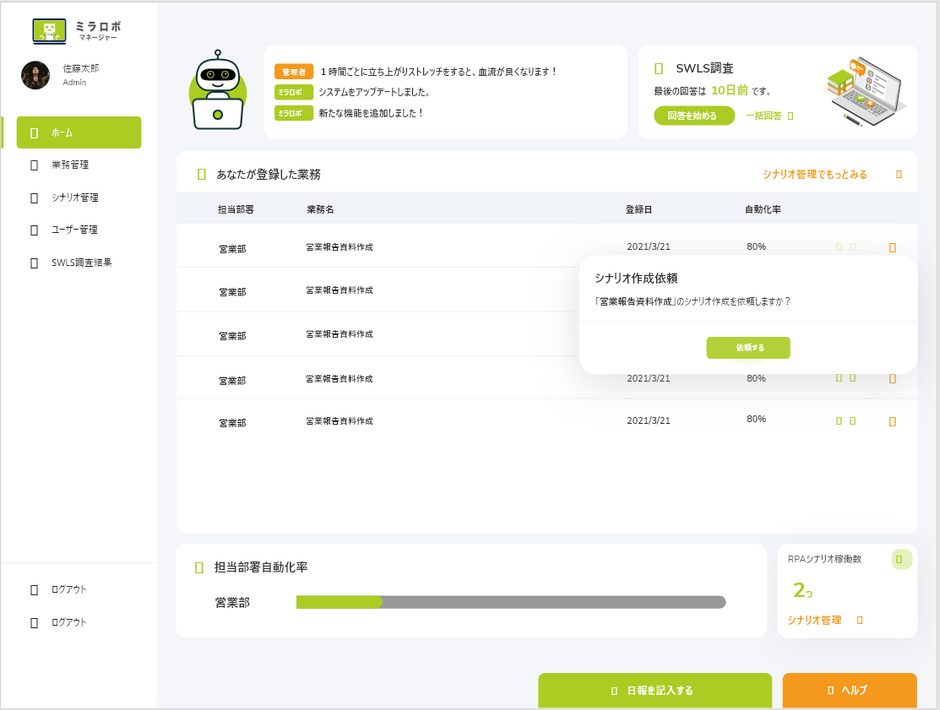This screenshot has height=710, width=940.
Task: Click the 2つ scenario count value
Action: pyautogui.click(x=803, y=590)
